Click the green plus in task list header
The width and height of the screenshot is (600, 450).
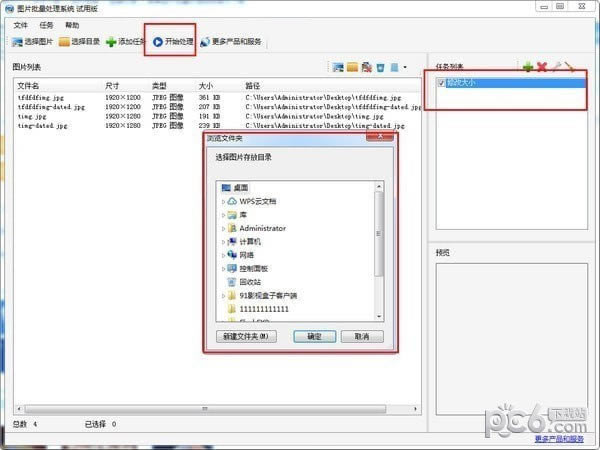click(x=528, y=67)
